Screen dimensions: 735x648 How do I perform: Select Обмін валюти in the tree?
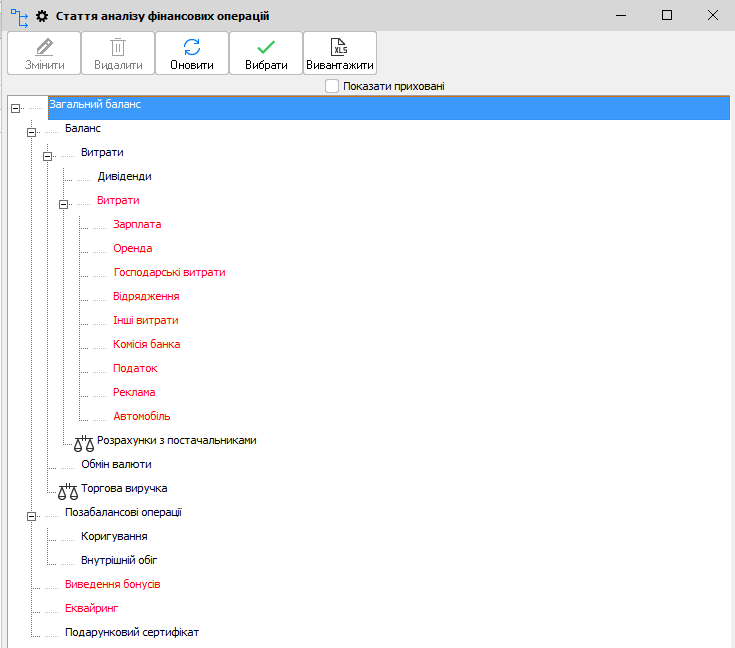(x=116, y=464)
